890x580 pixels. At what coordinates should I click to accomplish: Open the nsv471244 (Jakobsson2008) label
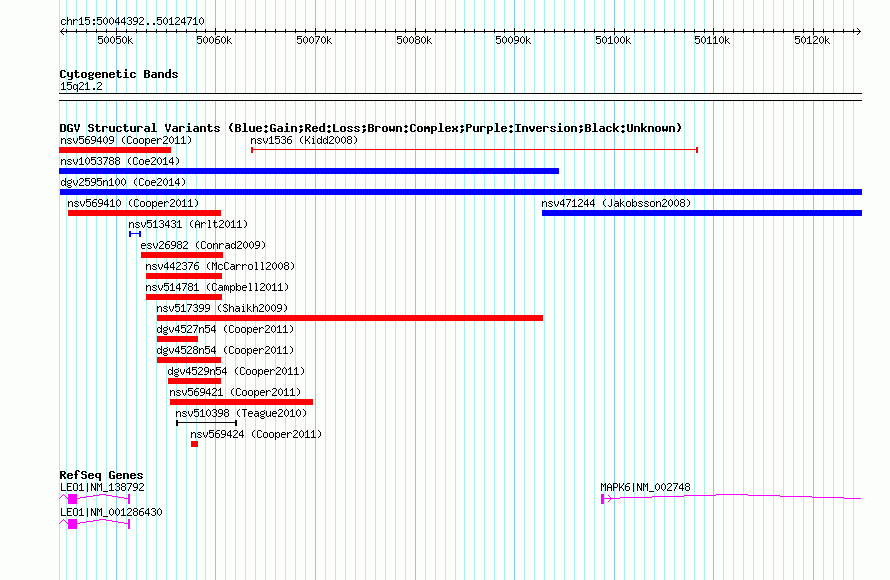(x=616, y=203)
